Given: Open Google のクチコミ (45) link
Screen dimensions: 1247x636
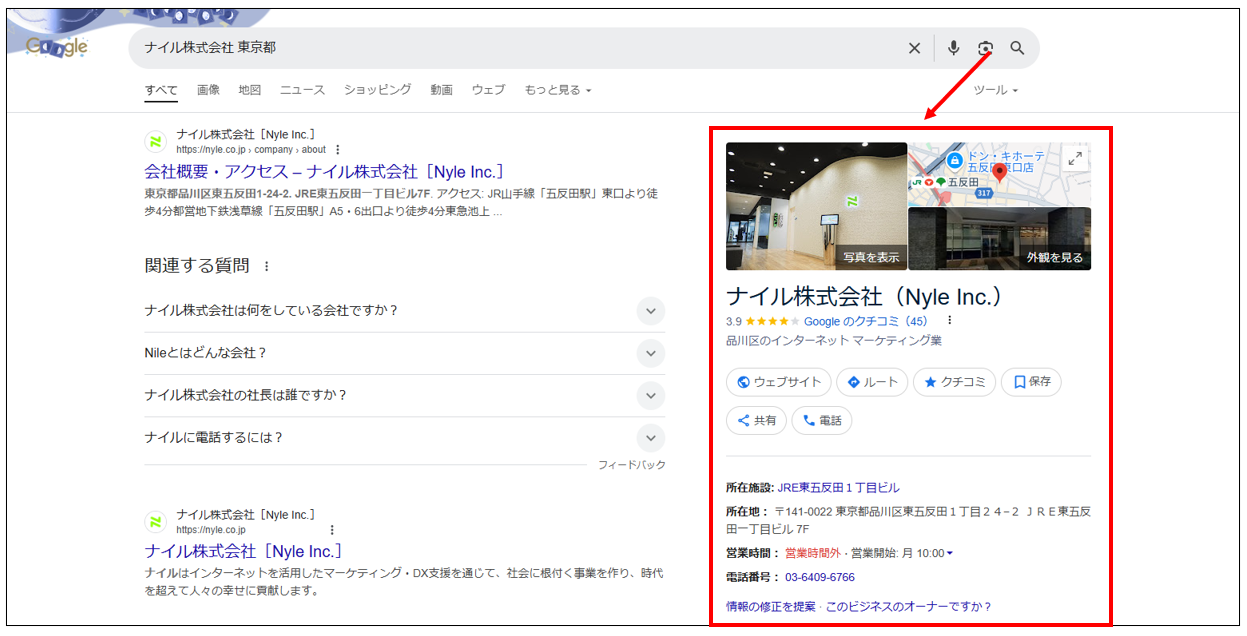Looking at the screenshot, I should click(866, 321).
